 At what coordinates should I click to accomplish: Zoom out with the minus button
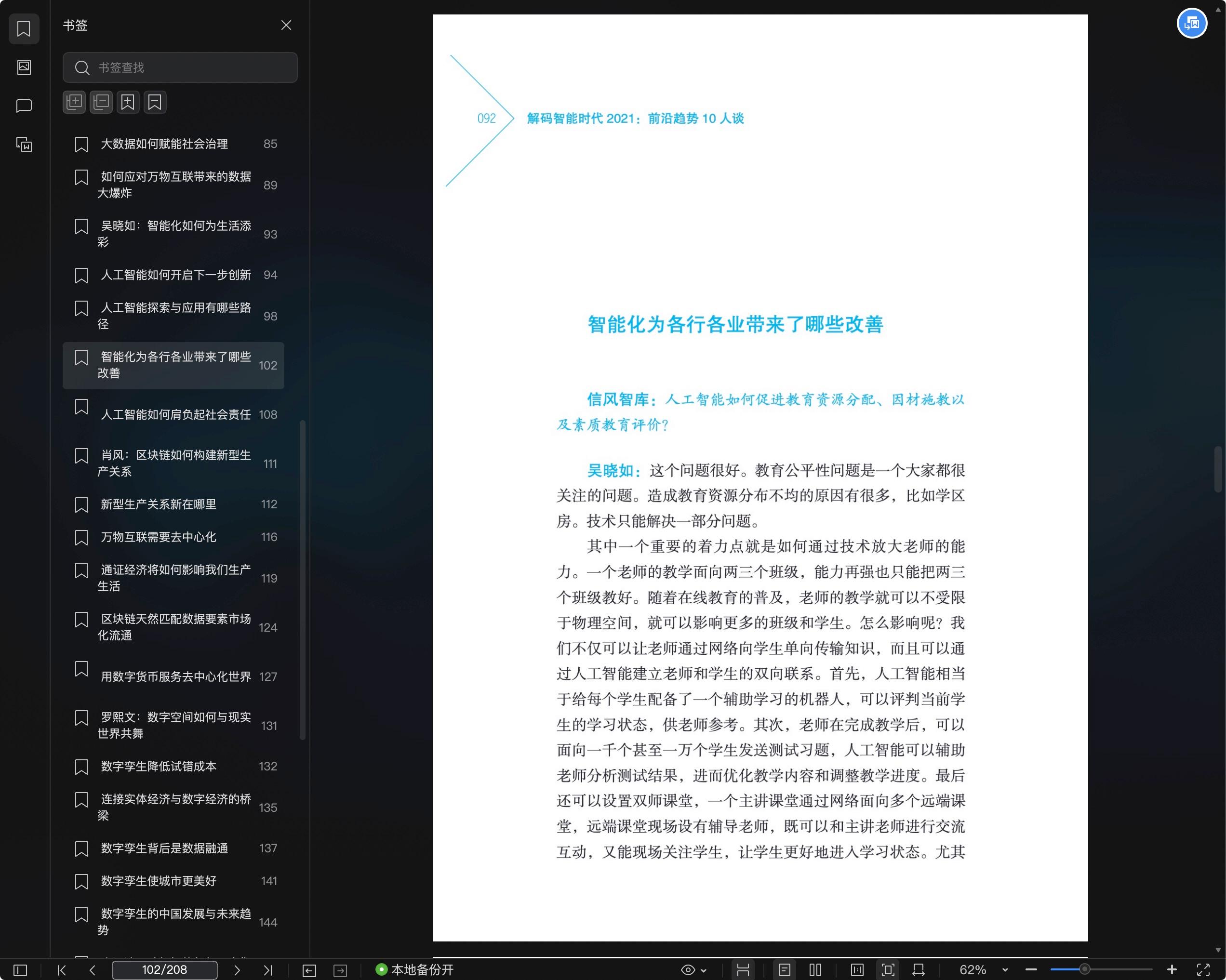[1031, 970]
